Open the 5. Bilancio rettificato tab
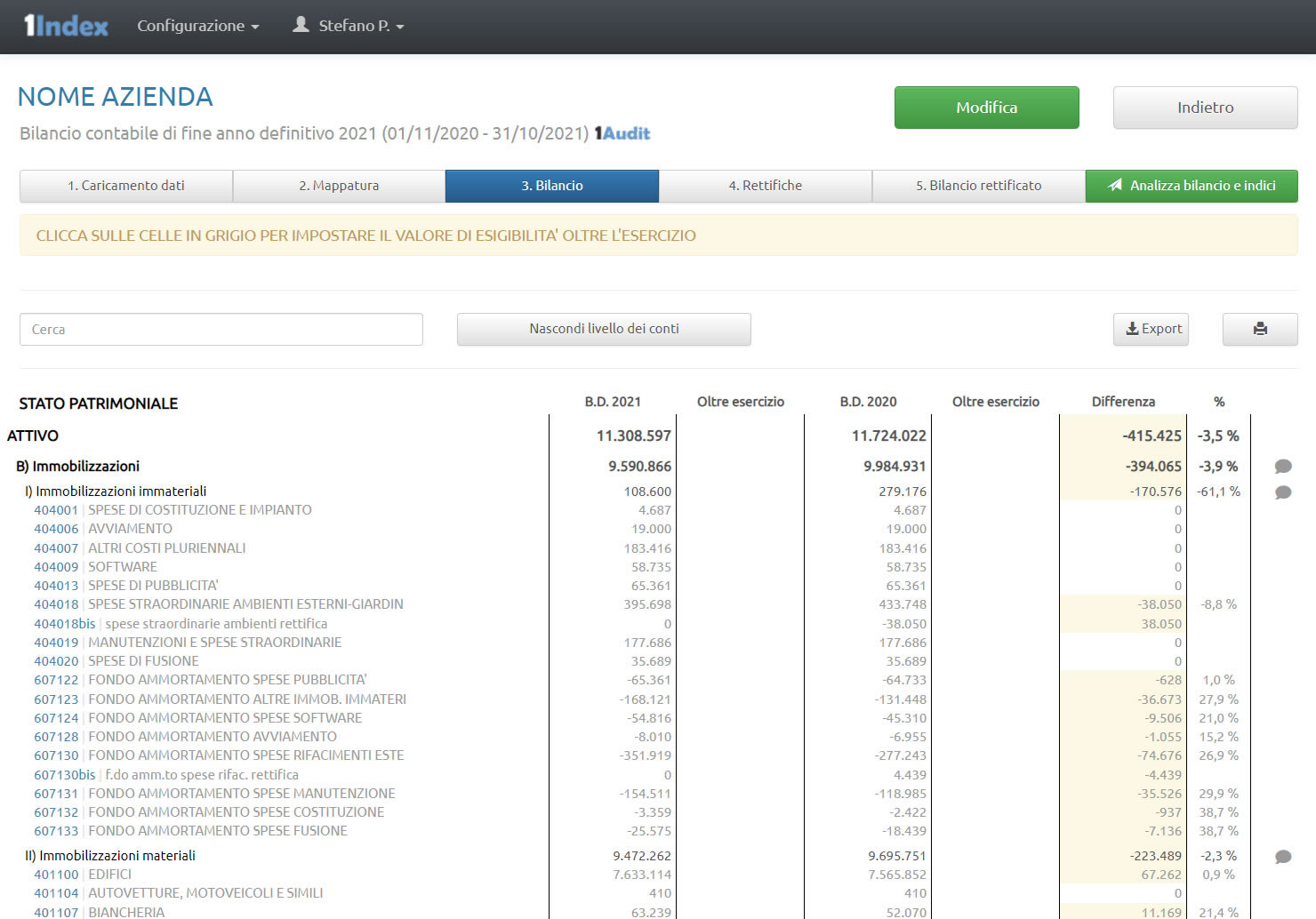The image size is (1316, 919). 979,186
